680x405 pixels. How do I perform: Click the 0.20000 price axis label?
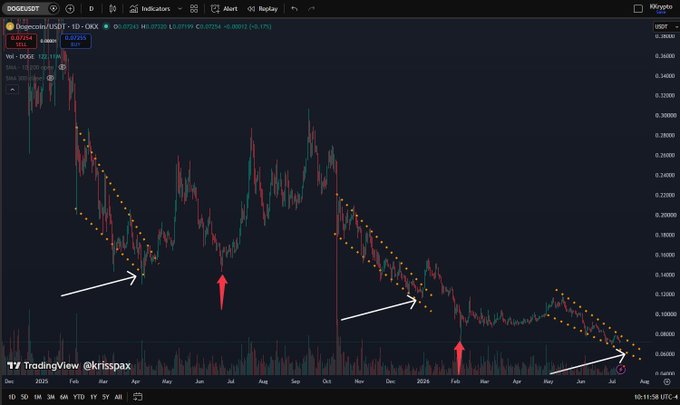(666, 215)
